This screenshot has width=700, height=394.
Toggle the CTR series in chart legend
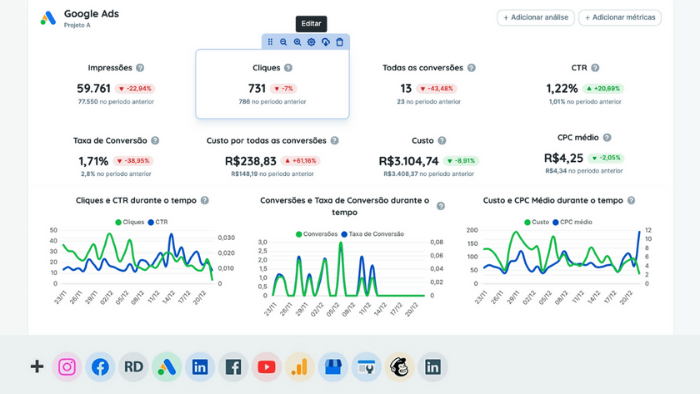[158, 222]
